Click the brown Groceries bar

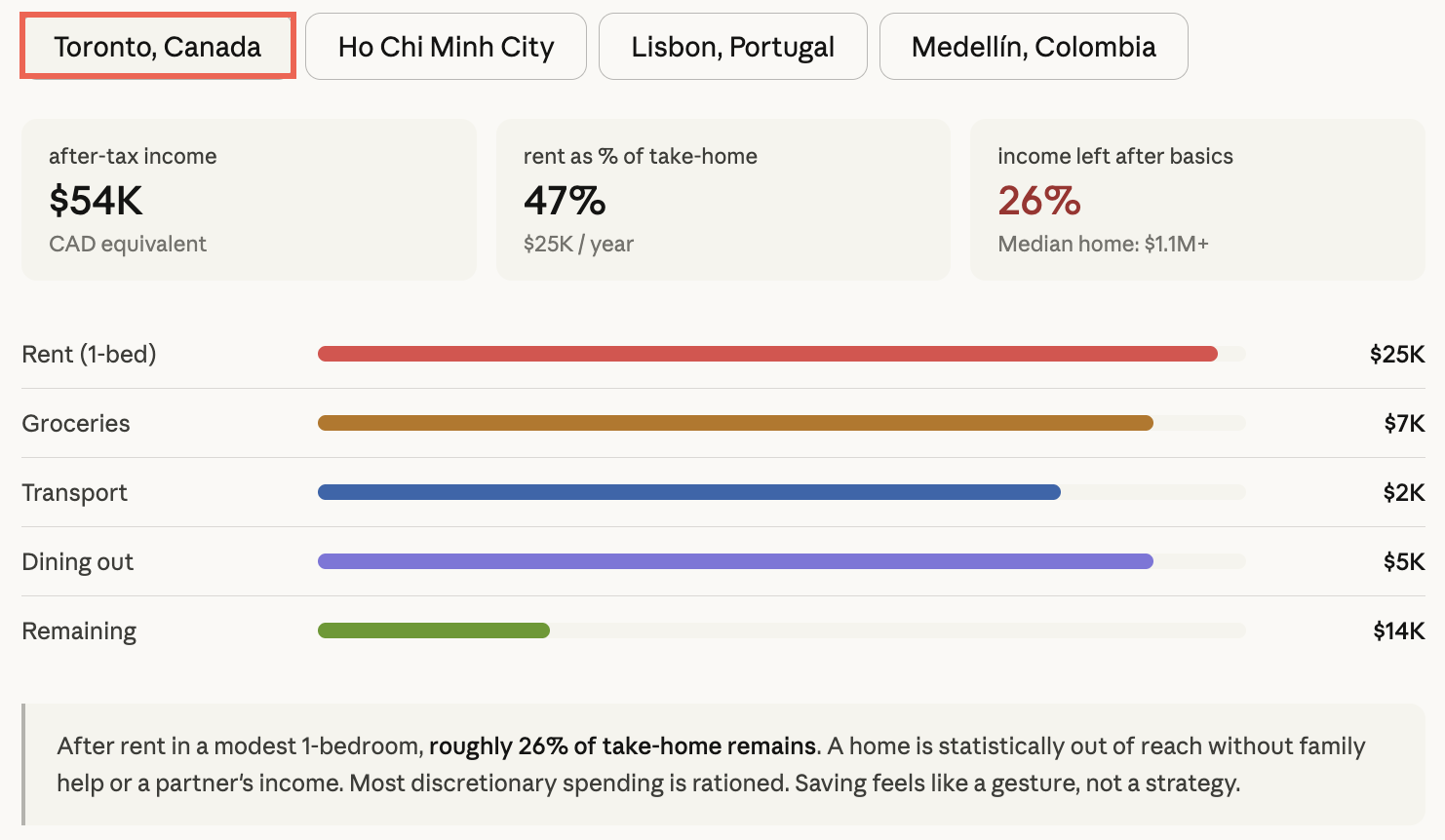click(x=735, y=423)
